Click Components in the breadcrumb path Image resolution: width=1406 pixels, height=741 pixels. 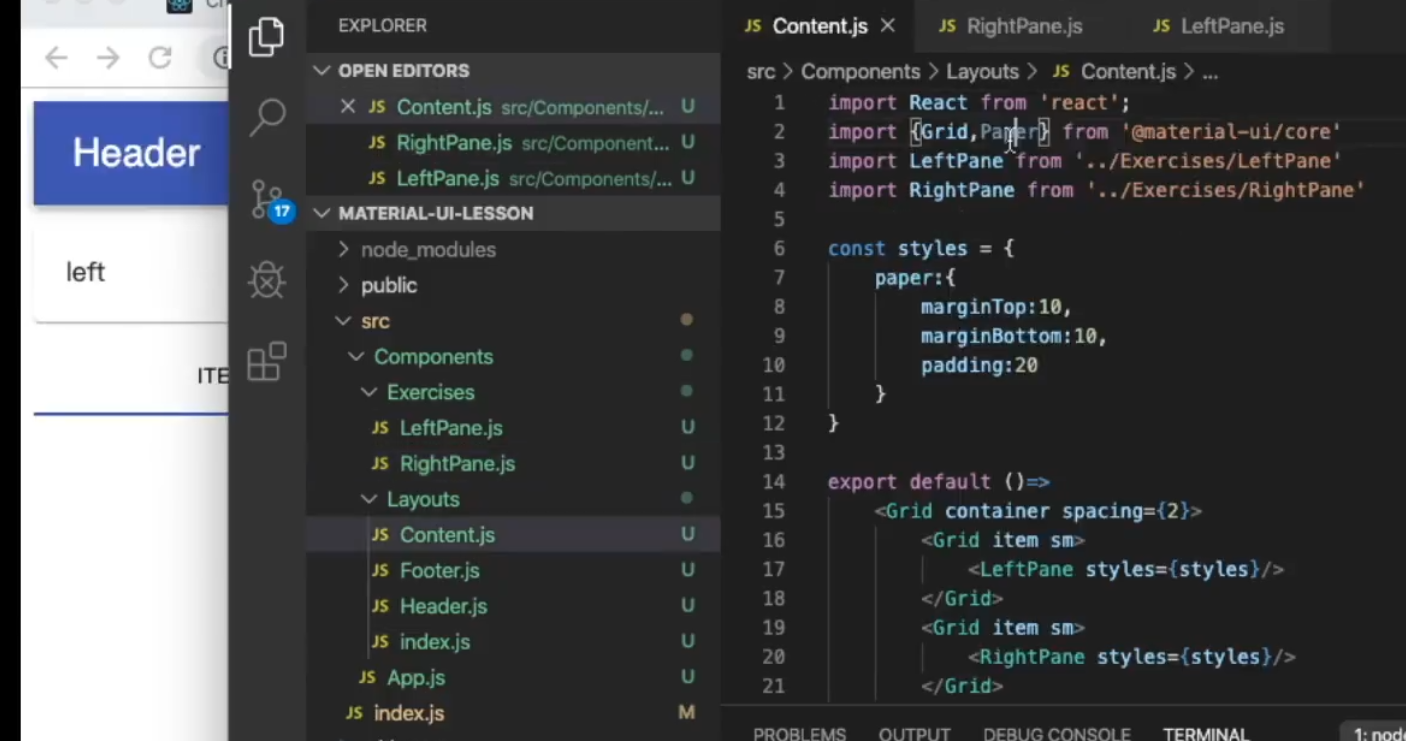(860, 71)
